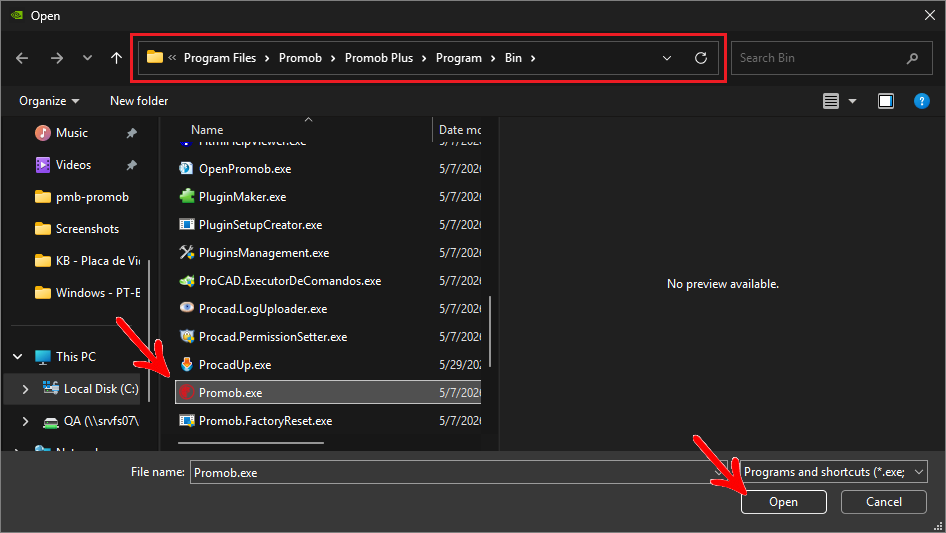Select the Bin breadcrumb segment

point(513,58)
